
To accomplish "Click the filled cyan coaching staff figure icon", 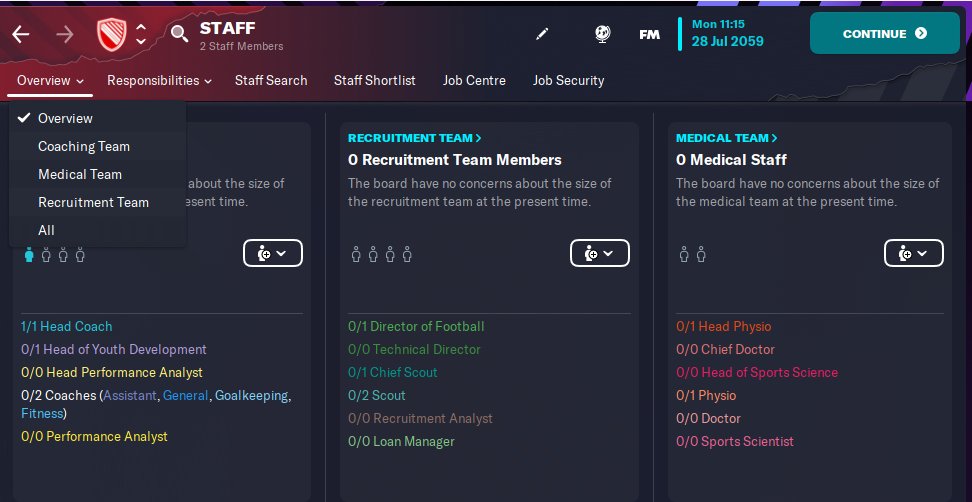I will pos(29,255).
